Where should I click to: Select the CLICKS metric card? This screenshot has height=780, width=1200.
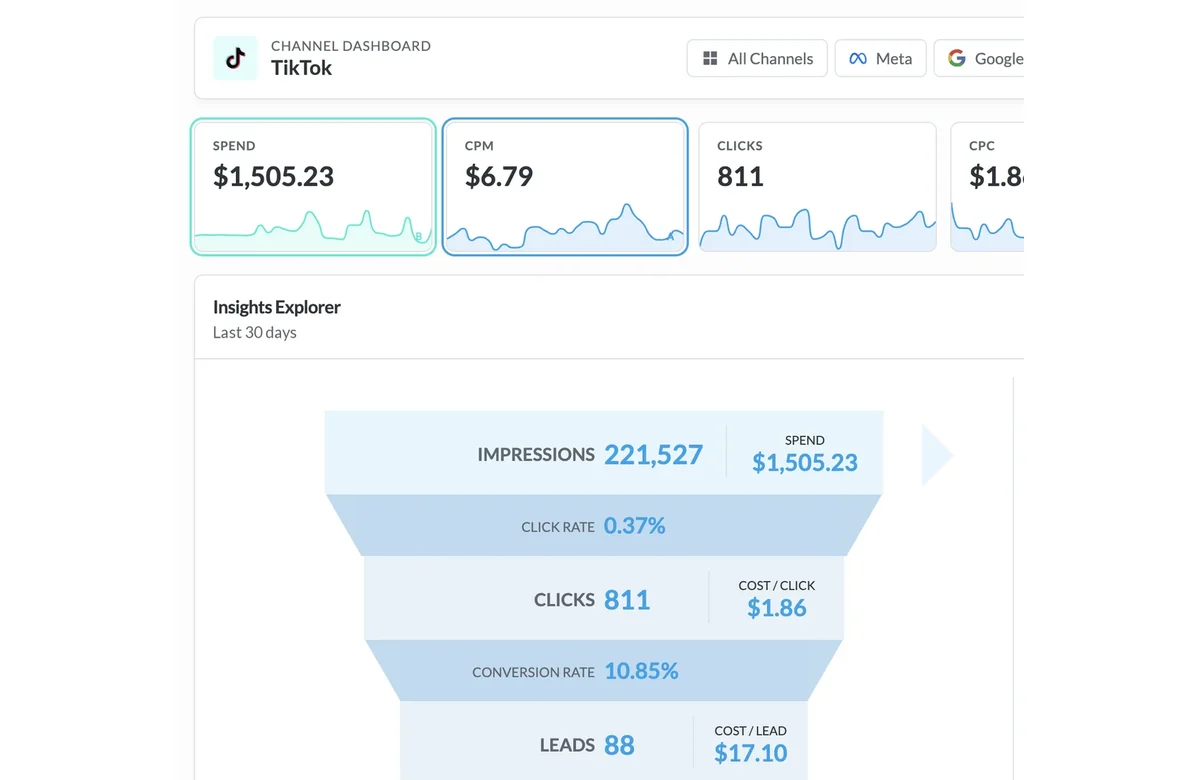tap(817, 187)
